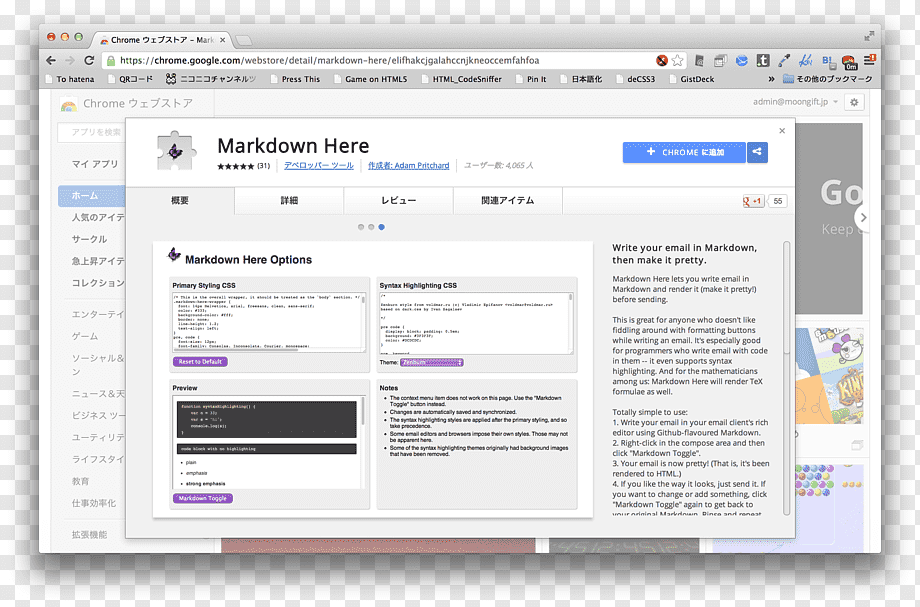Viewport: 920px width, 607px height.
Task: Open the blue bird mail extension
Action: [x=742, y=60]
